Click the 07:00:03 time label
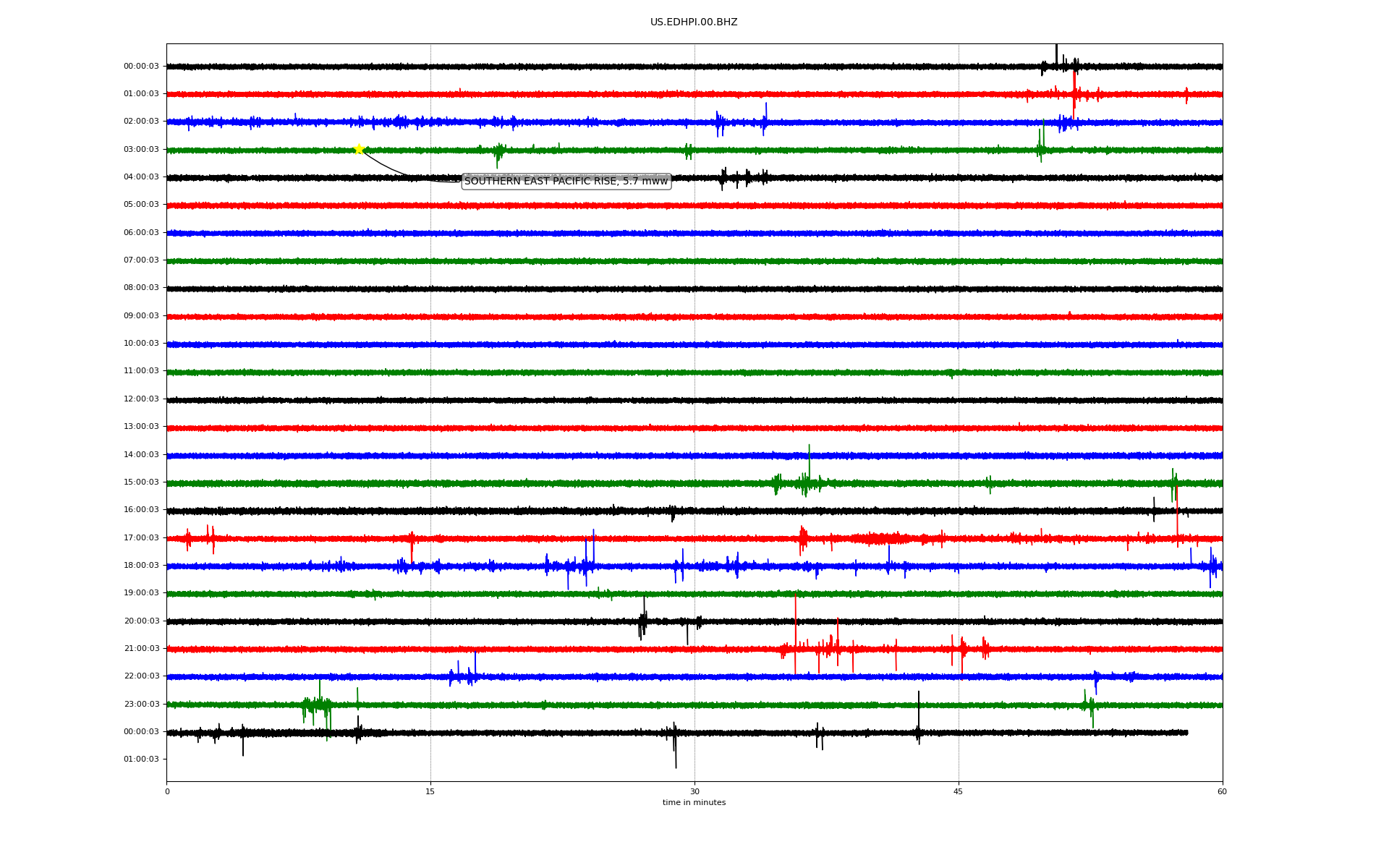This screenshot has width=1389, height=868. 141,260
